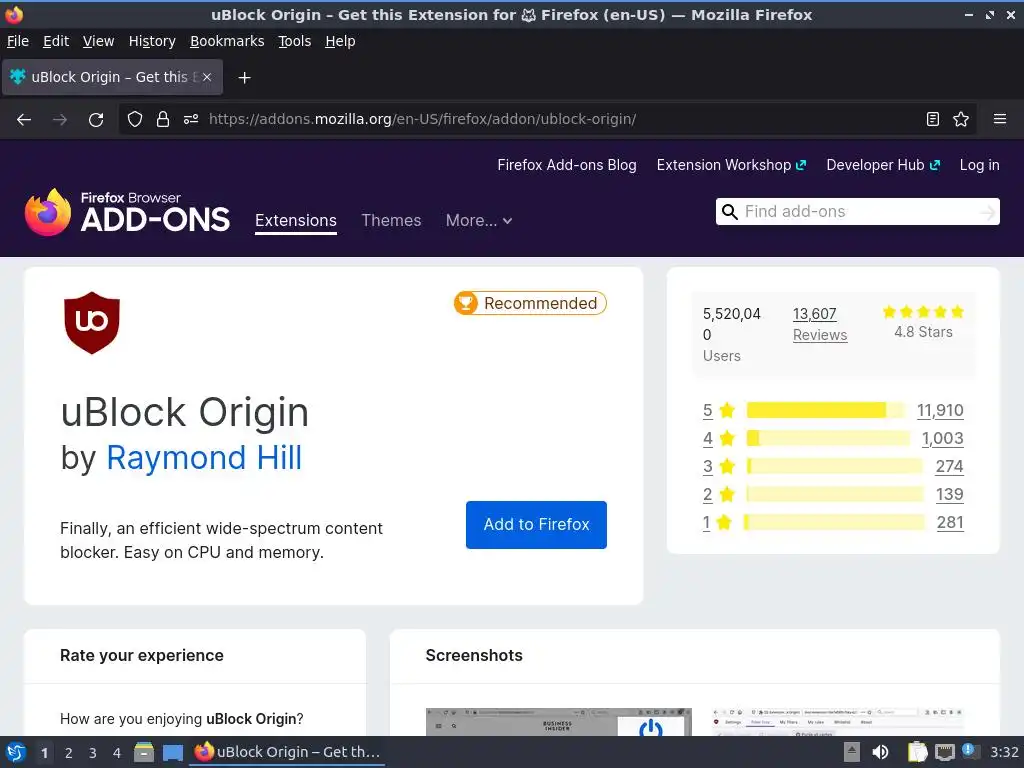Click show desktop icon in taskbar
This screenshot has width=1024, height=768.
(173, 753)
